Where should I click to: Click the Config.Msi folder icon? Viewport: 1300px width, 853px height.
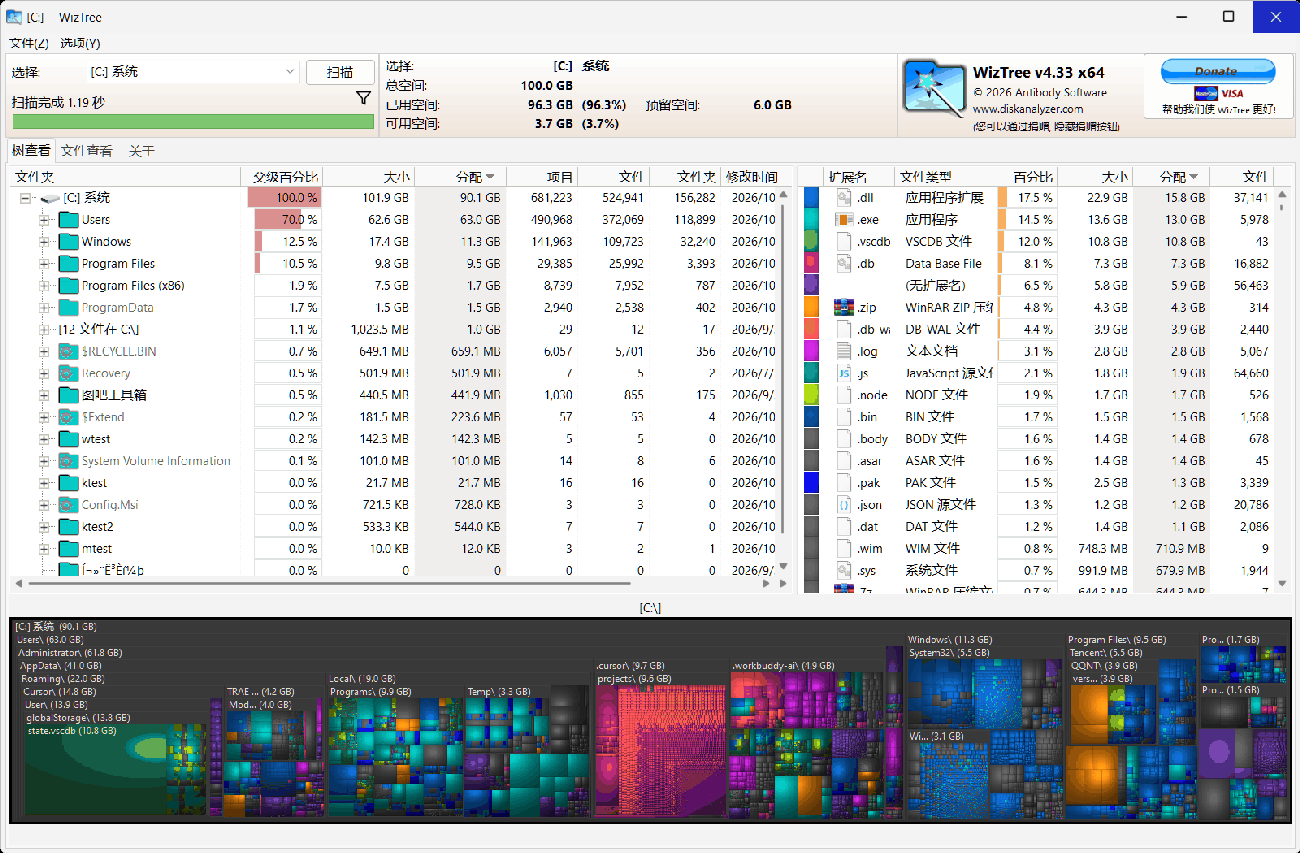68,506
